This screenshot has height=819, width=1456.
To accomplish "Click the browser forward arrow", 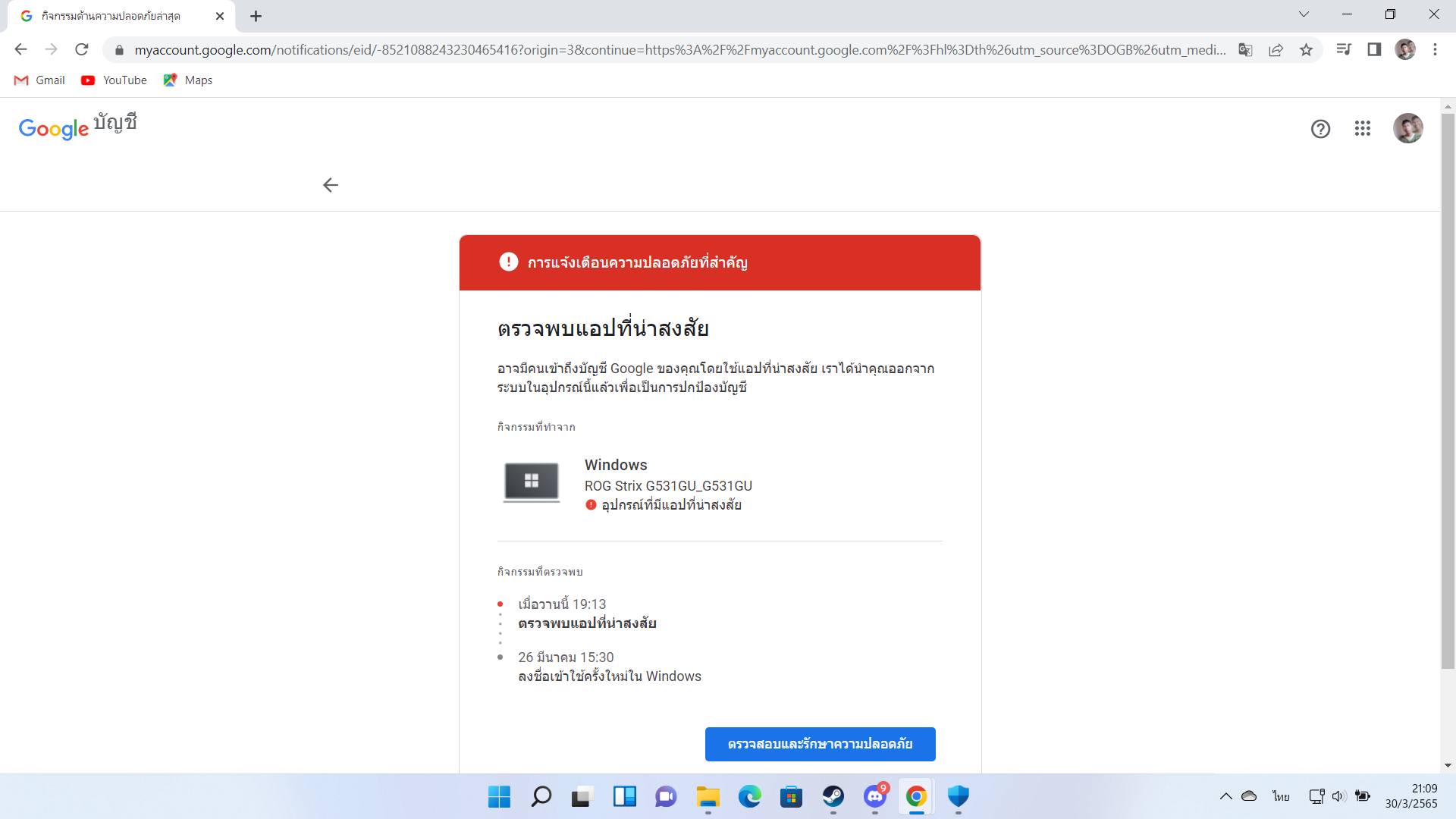I will coord(51,49).
